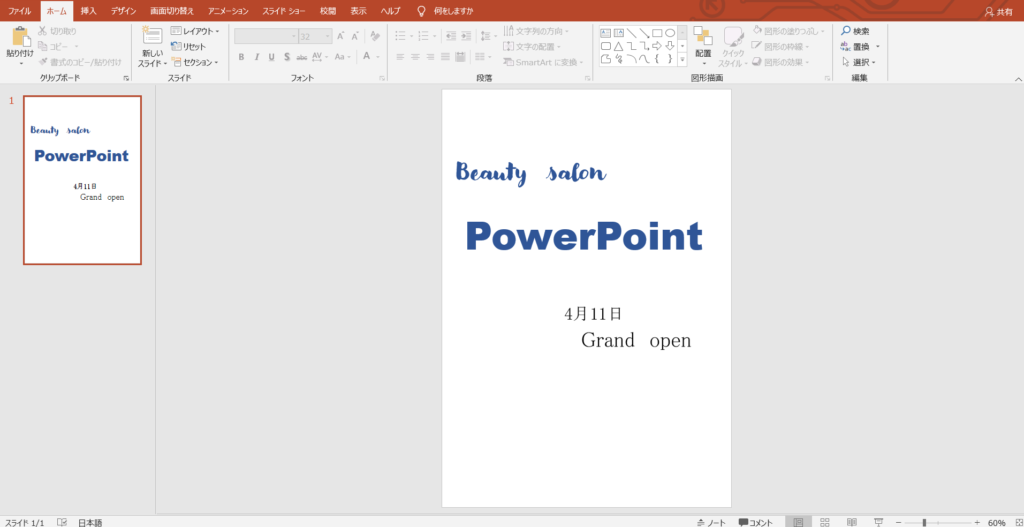Open Slide Sorter view in status bar

(825, 522)
